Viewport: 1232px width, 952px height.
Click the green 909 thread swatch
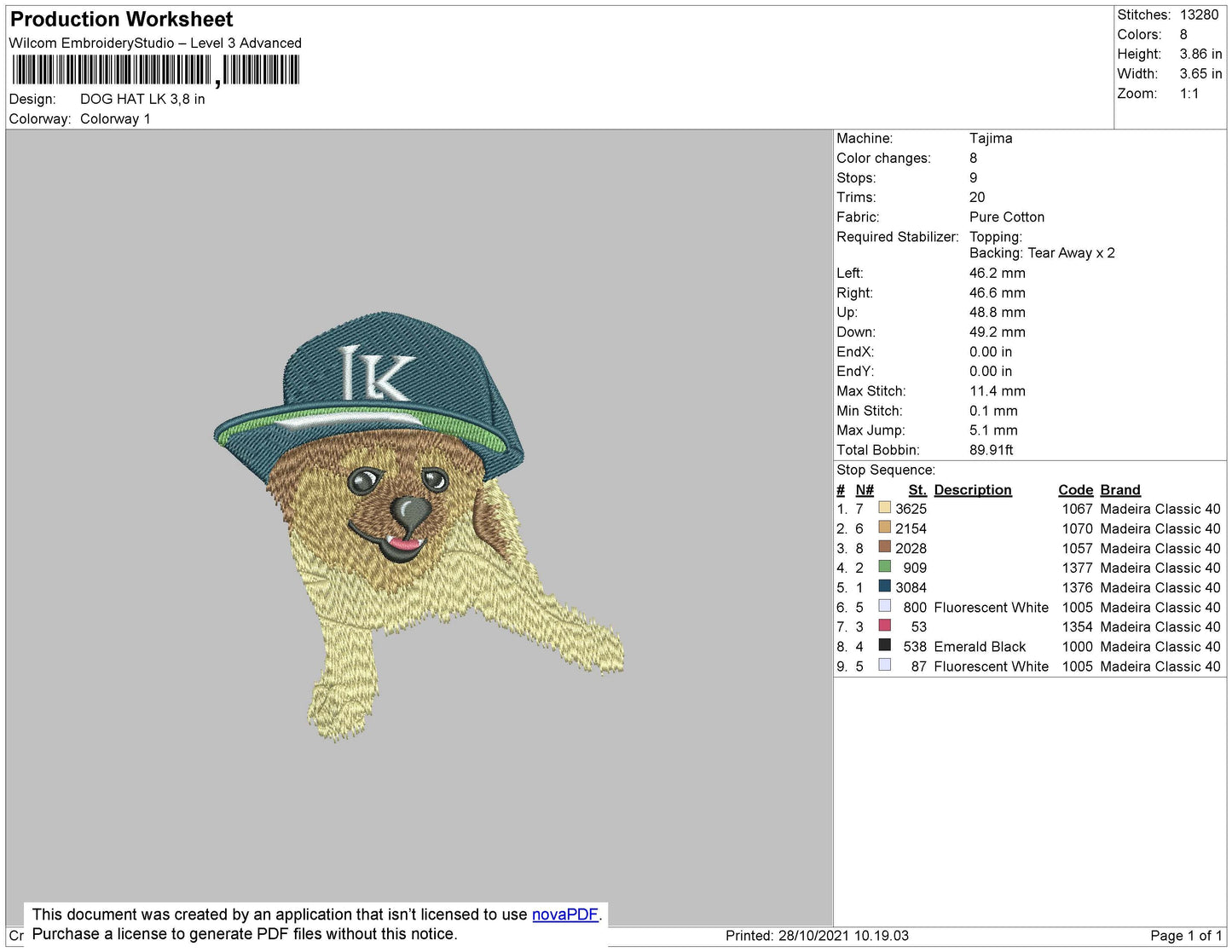coord(884,567)
